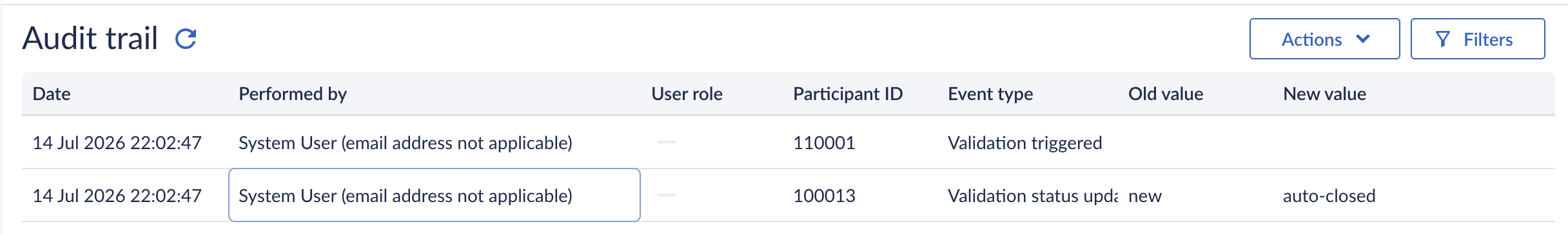Screen dimensions: 1568x235
Task: Open the Actions dropdown menu
Action: coord(1324,39)
